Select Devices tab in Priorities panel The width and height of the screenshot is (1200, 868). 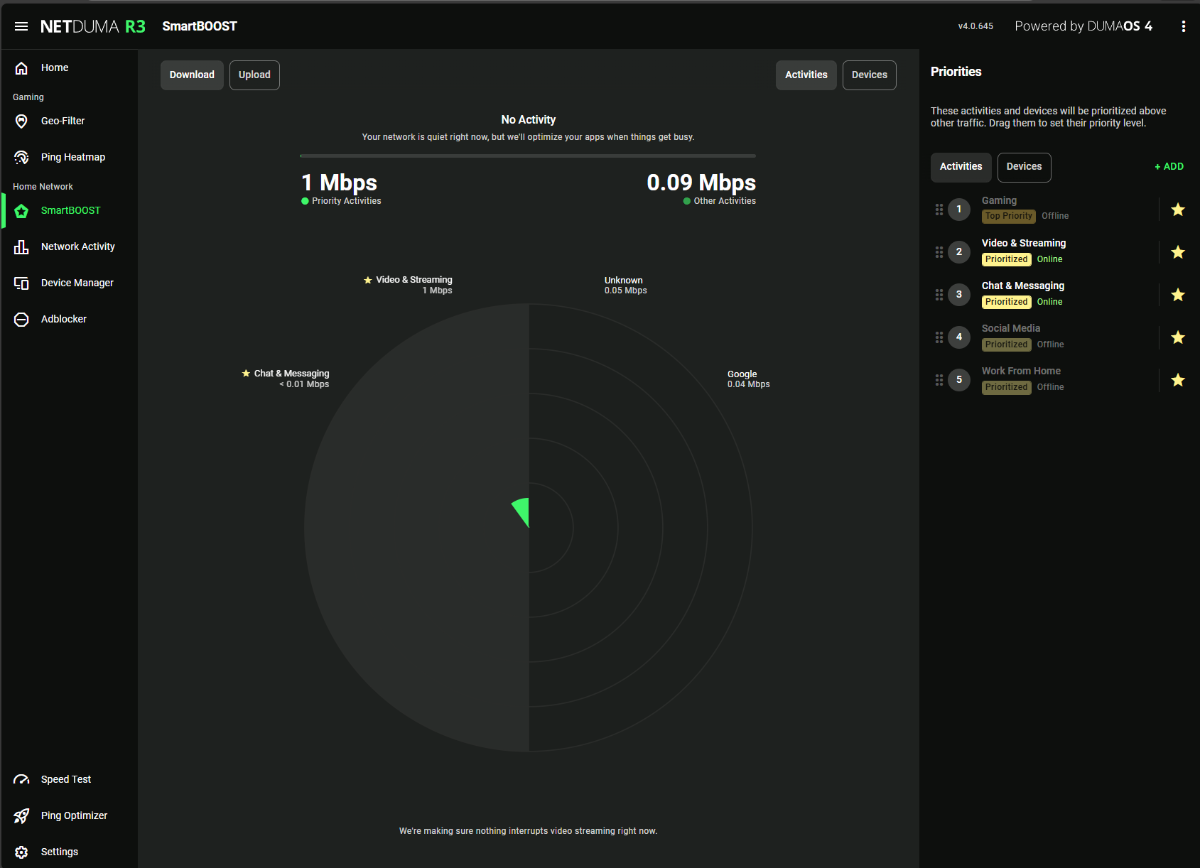1023,167
